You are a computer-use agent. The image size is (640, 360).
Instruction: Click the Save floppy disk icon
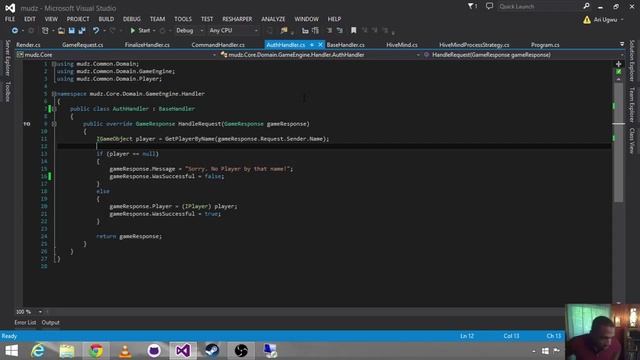(71, 31)
